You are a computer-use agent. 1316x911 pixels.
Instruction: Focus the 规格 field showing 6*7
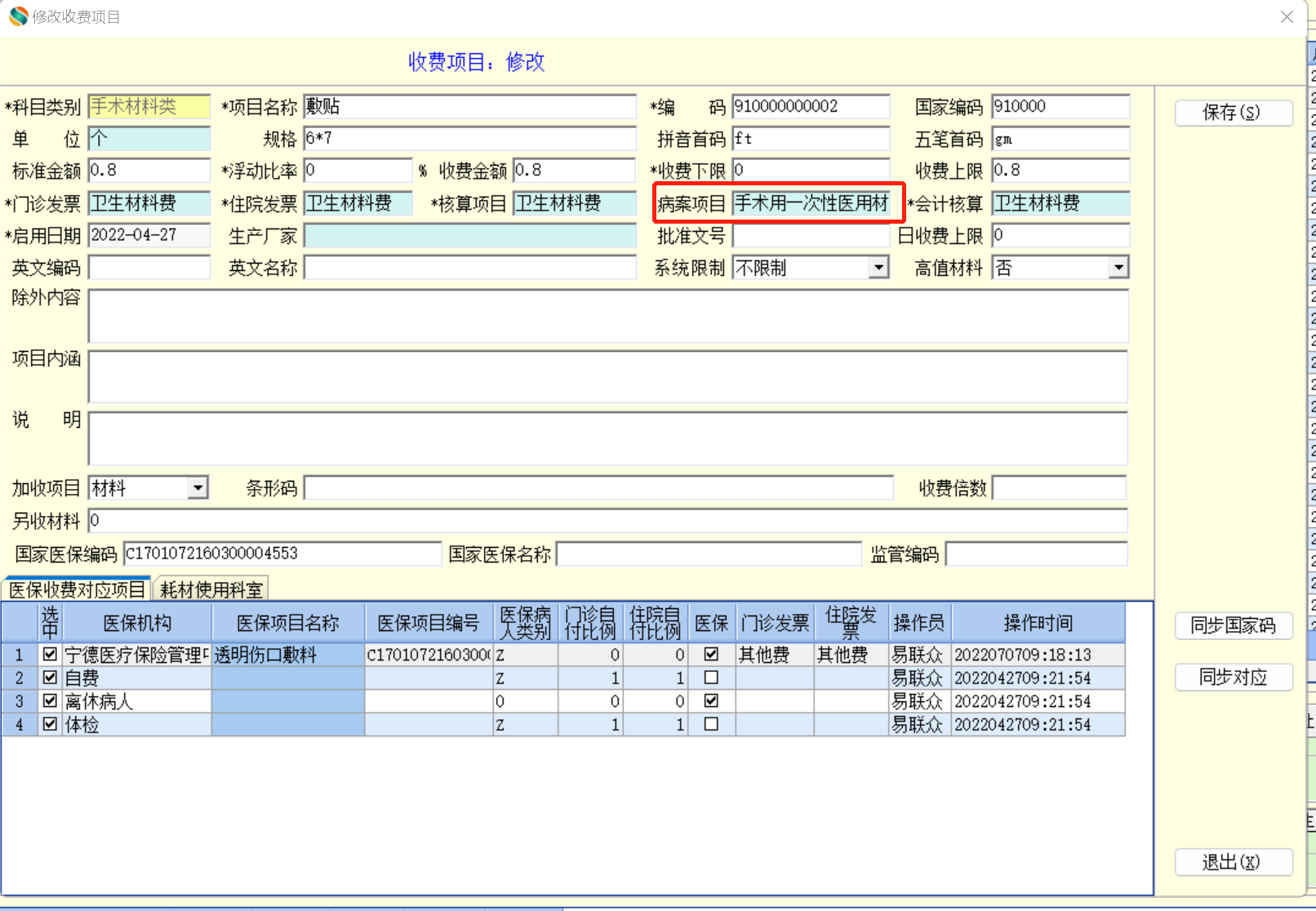click(x=470, y=139)
